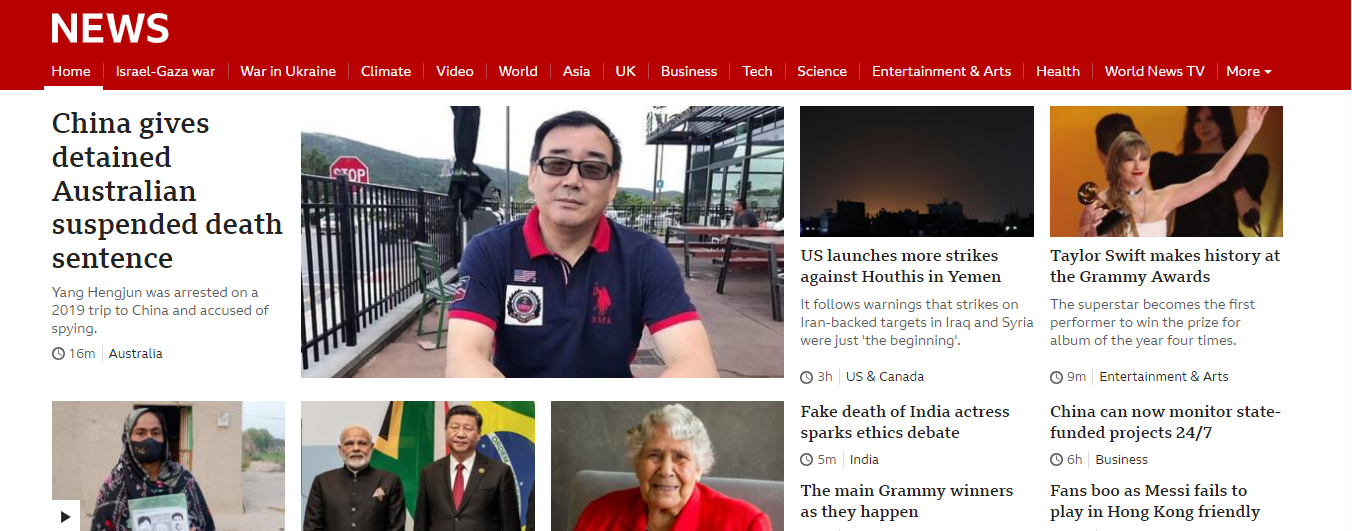Open the Asia section

(576, 71)
